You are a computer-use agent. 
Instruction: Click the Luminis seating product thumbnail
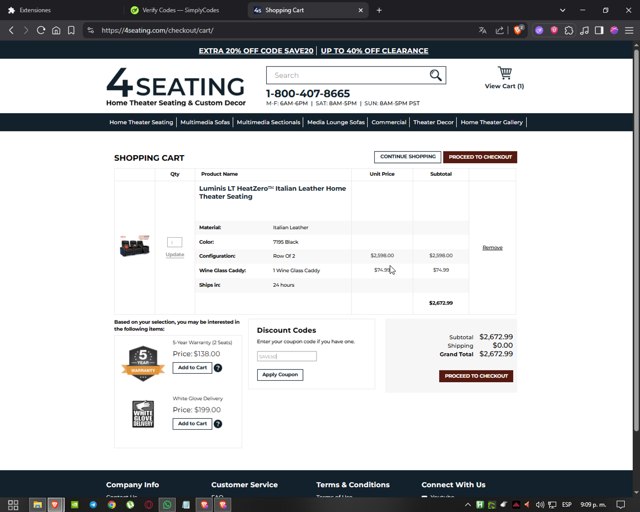(135, 245)
